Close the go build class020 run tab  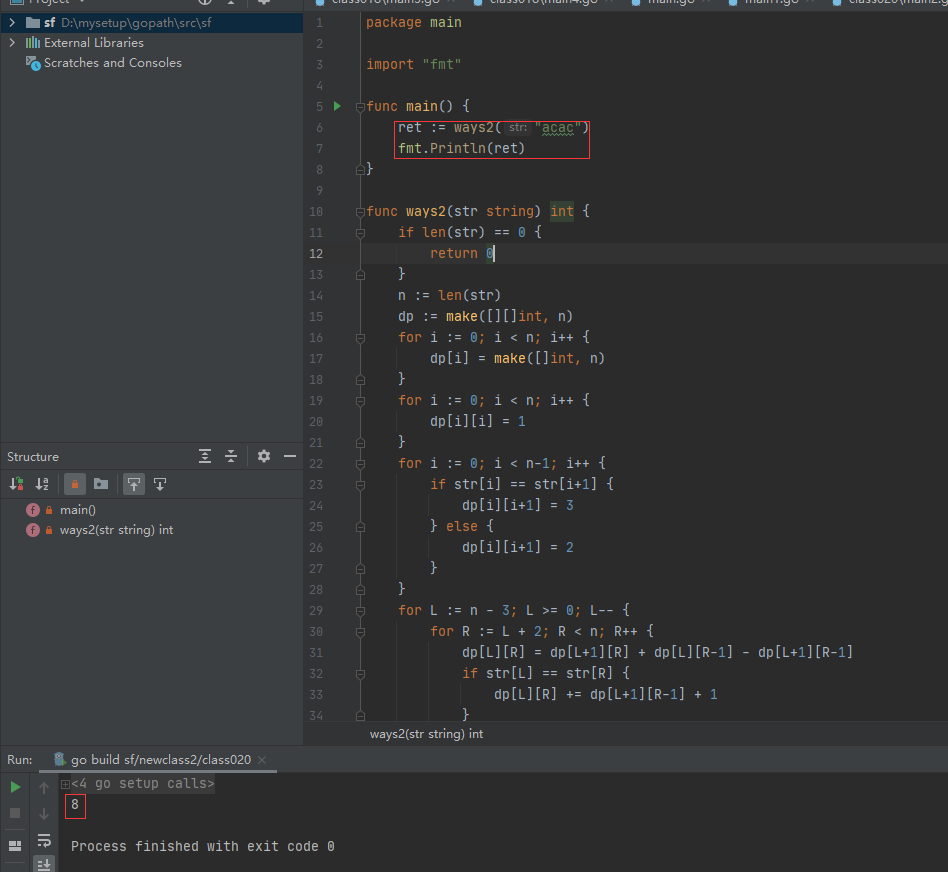coord(262,760)
